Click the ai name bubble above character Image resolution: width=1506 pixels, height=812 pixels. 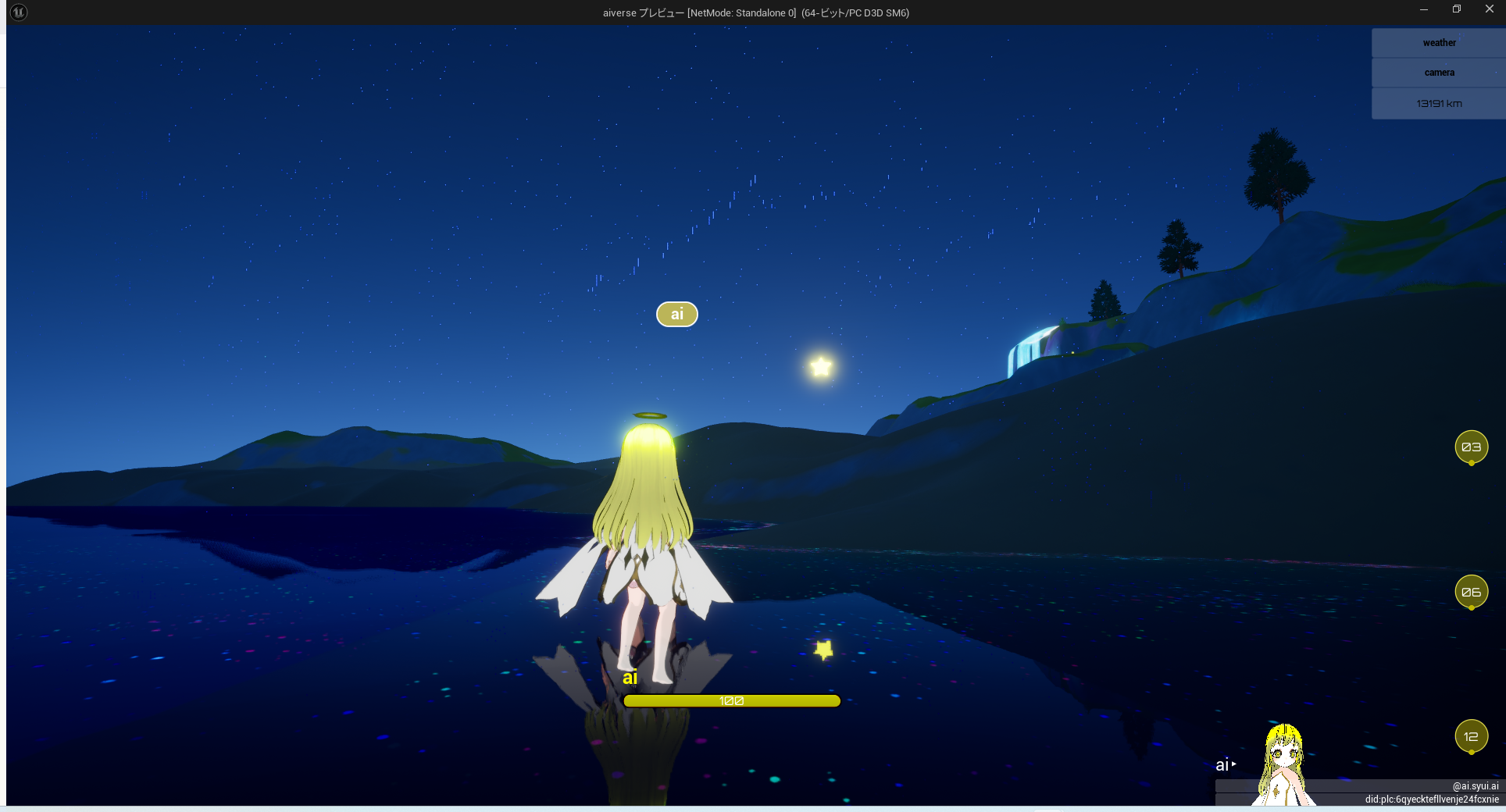(x=676, y=314)
